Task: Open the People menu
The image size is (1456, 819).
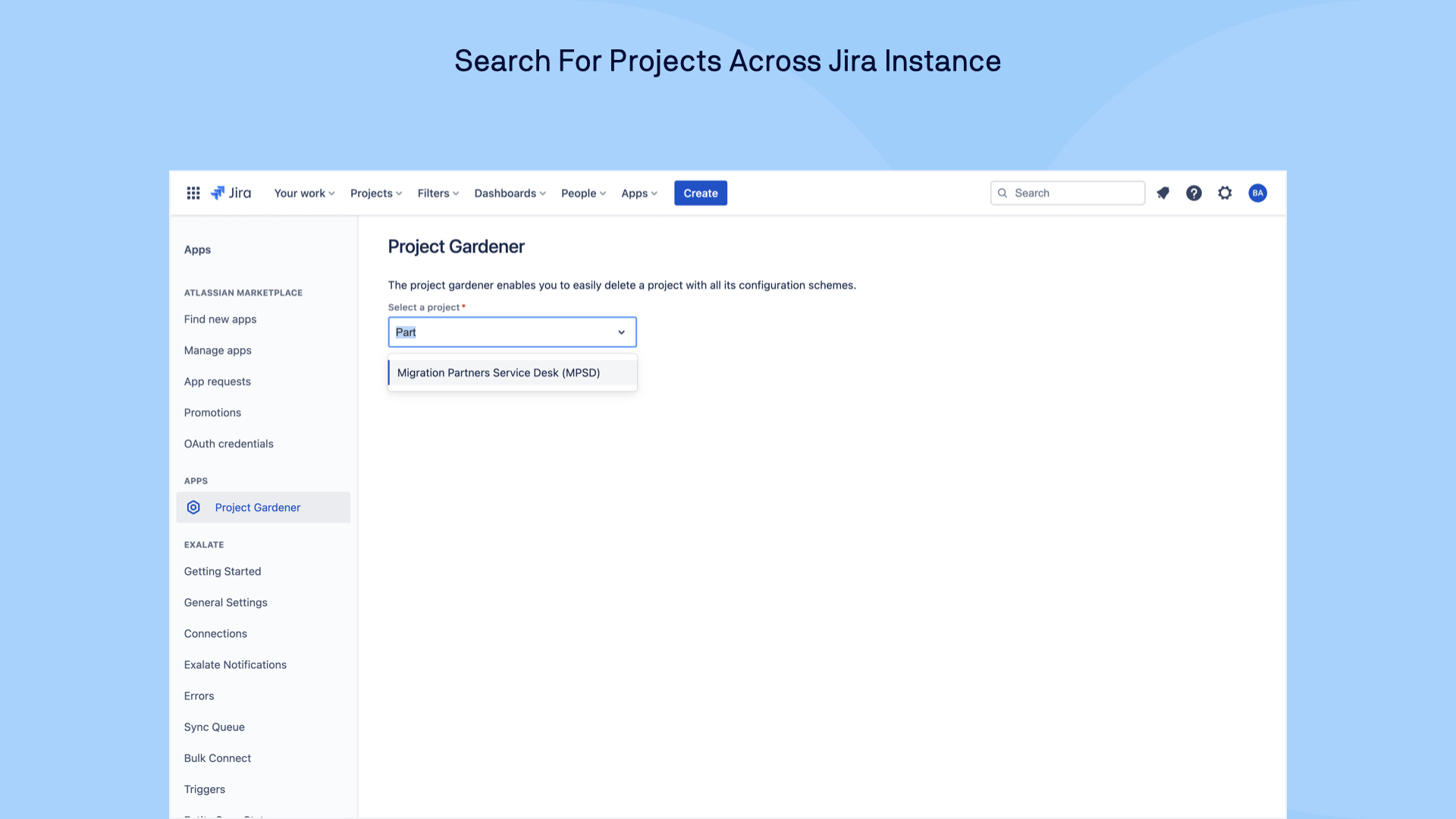Action: point(583,193)
